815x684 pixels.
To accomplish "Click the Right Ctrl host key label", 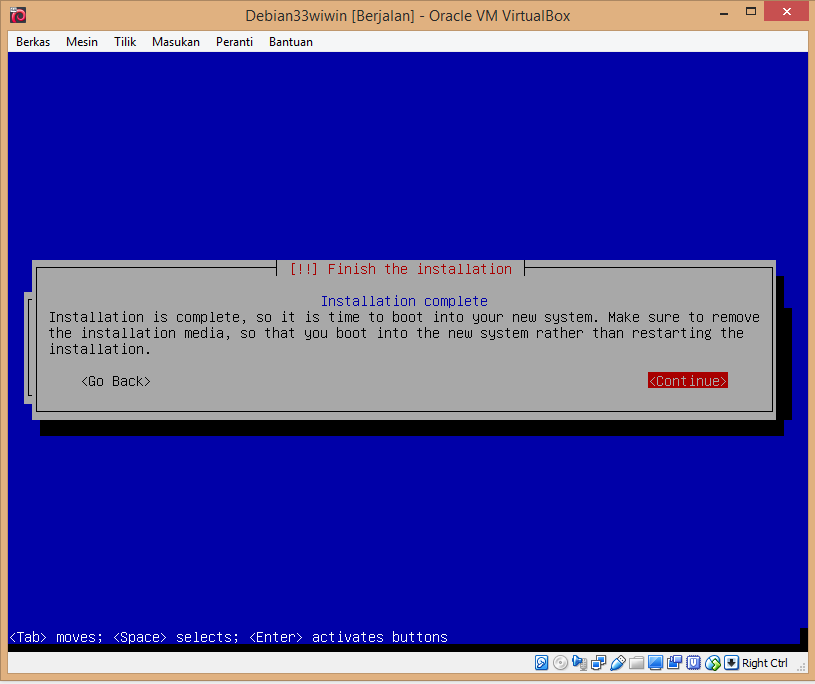I will tap(765, 663).
